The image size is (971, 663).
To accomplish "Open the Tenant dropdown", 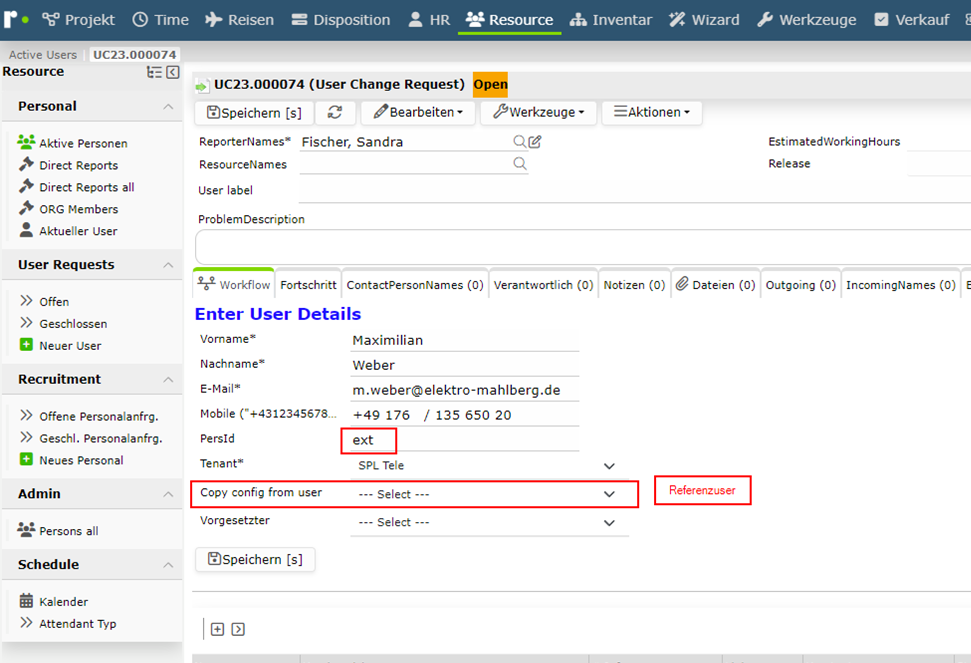I will point(489,466).
